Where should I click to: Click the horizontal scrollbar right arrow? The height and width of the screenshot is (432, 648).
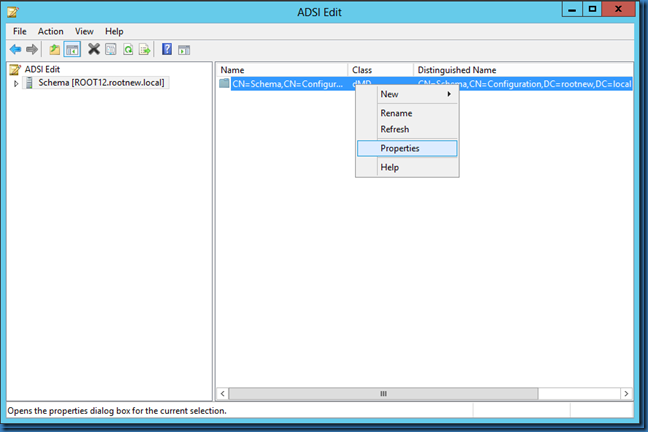(x=627, y=394)
